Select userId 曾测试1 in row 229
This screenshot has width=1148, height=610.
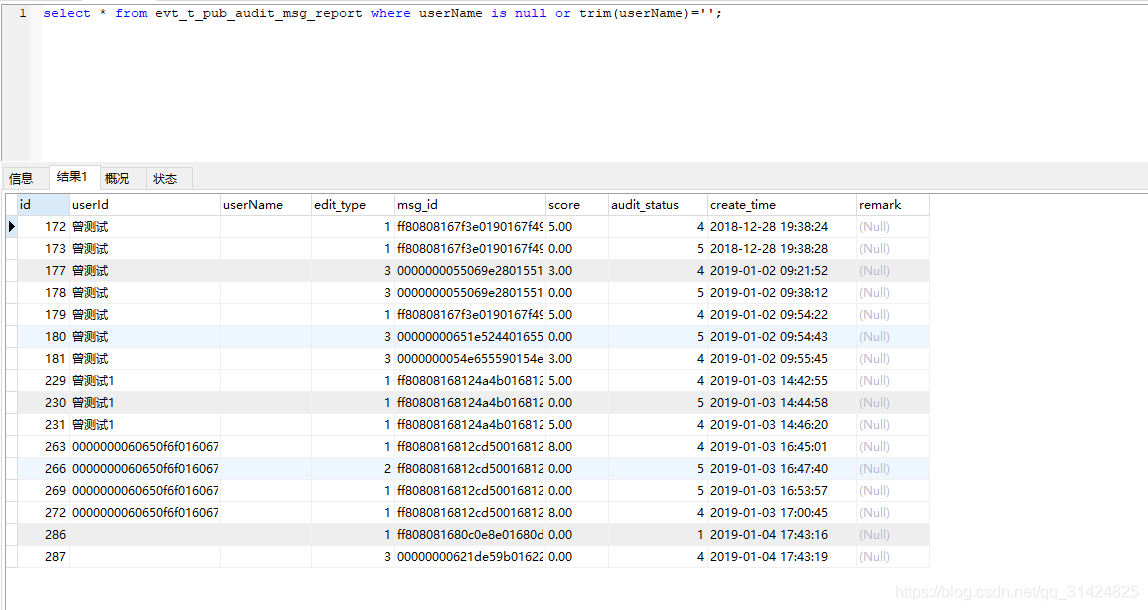point(145,381)
